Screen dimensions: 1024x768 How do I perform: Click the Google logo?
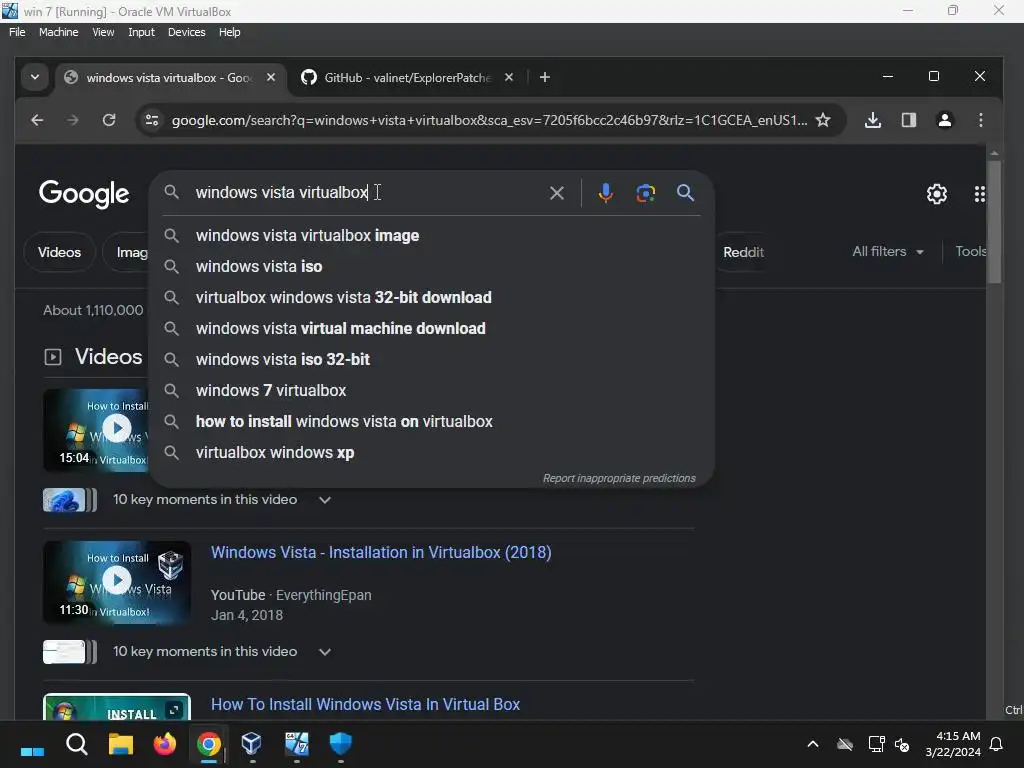pos(84,194)
